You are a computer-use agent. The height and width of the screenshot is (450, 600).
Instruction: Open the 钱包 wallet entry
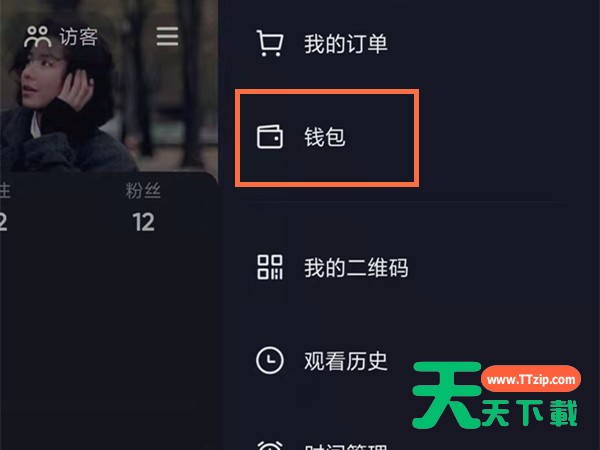(x=325, y=137)
